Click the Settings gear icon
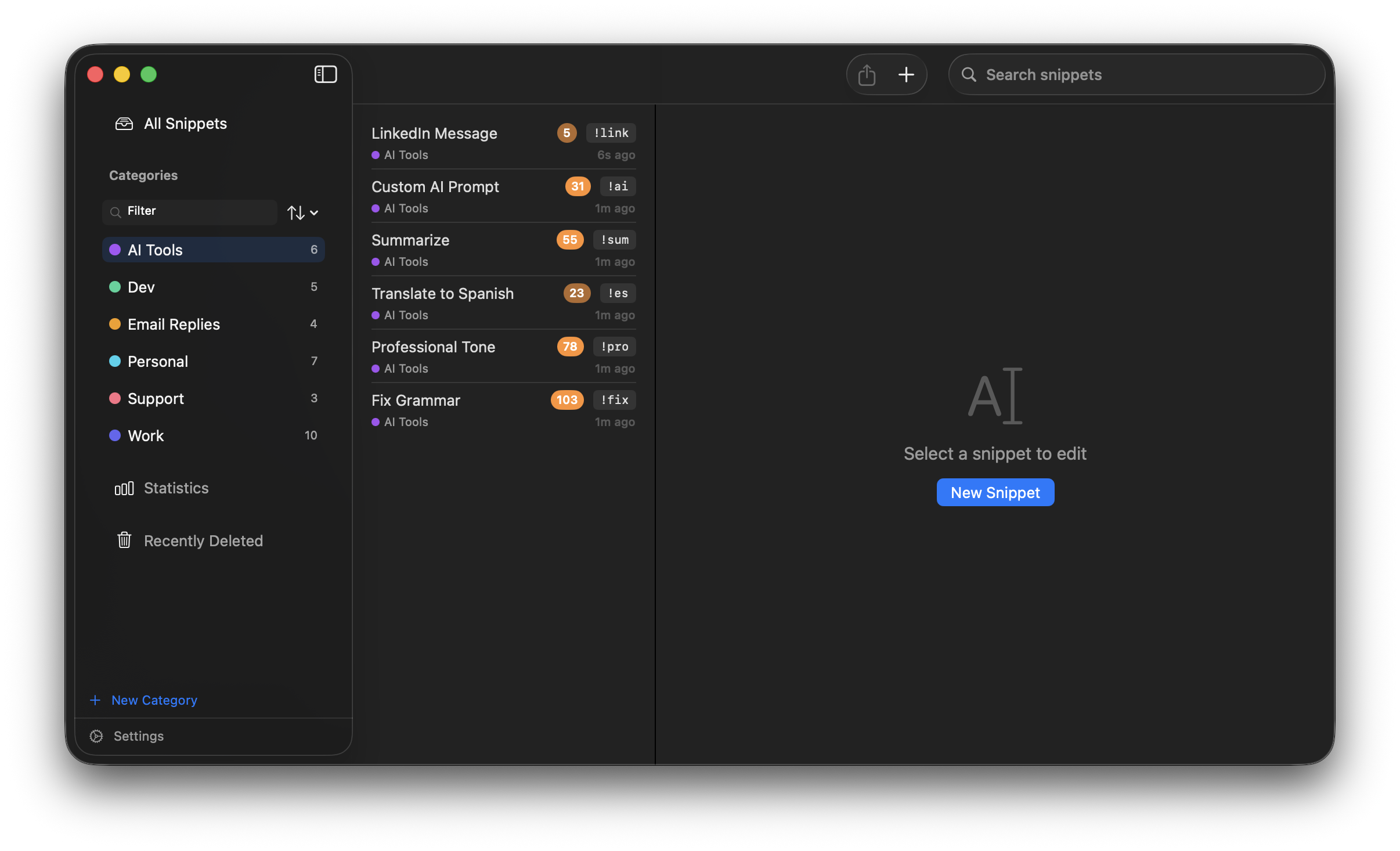 click(96, 736)
